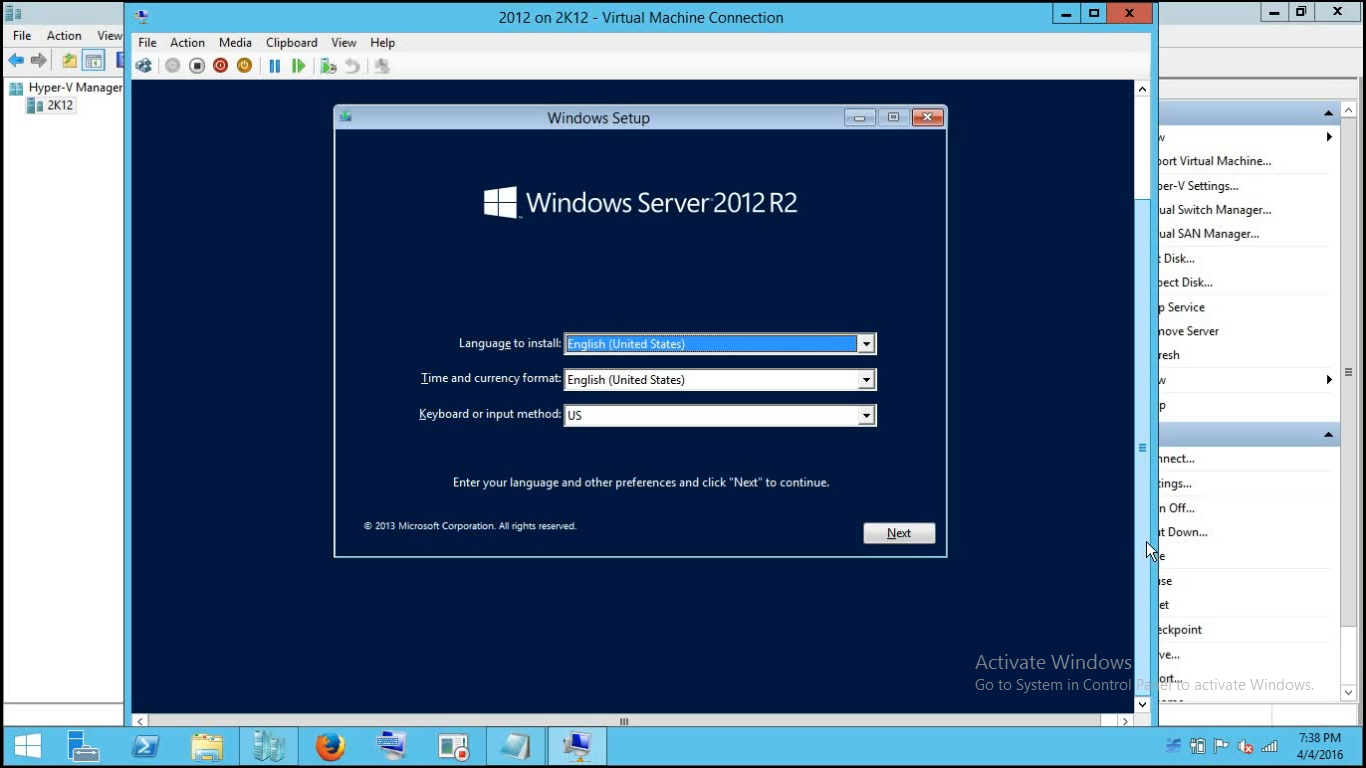Click the VM window vertical scrollbar down arrow
Image resolution: width=1366 pixels, height=768 pixels.
1142,704
